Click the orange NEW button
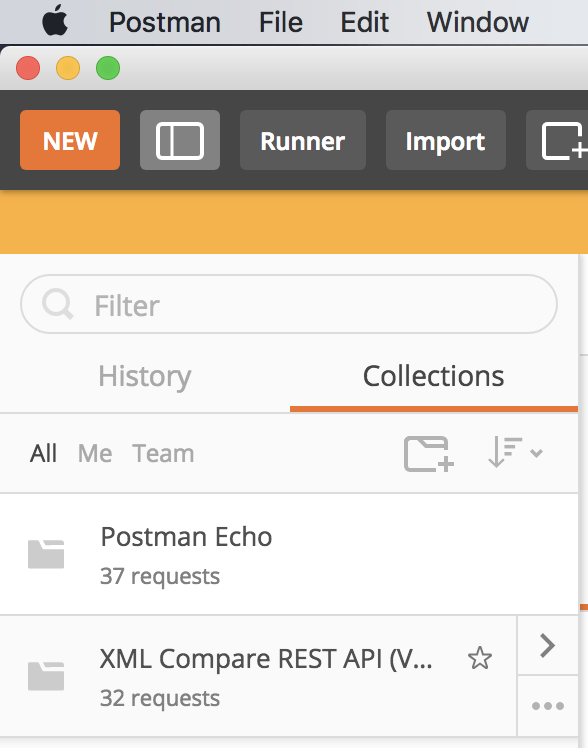Viewport: 588px width, 748px height. coord(70,140)
